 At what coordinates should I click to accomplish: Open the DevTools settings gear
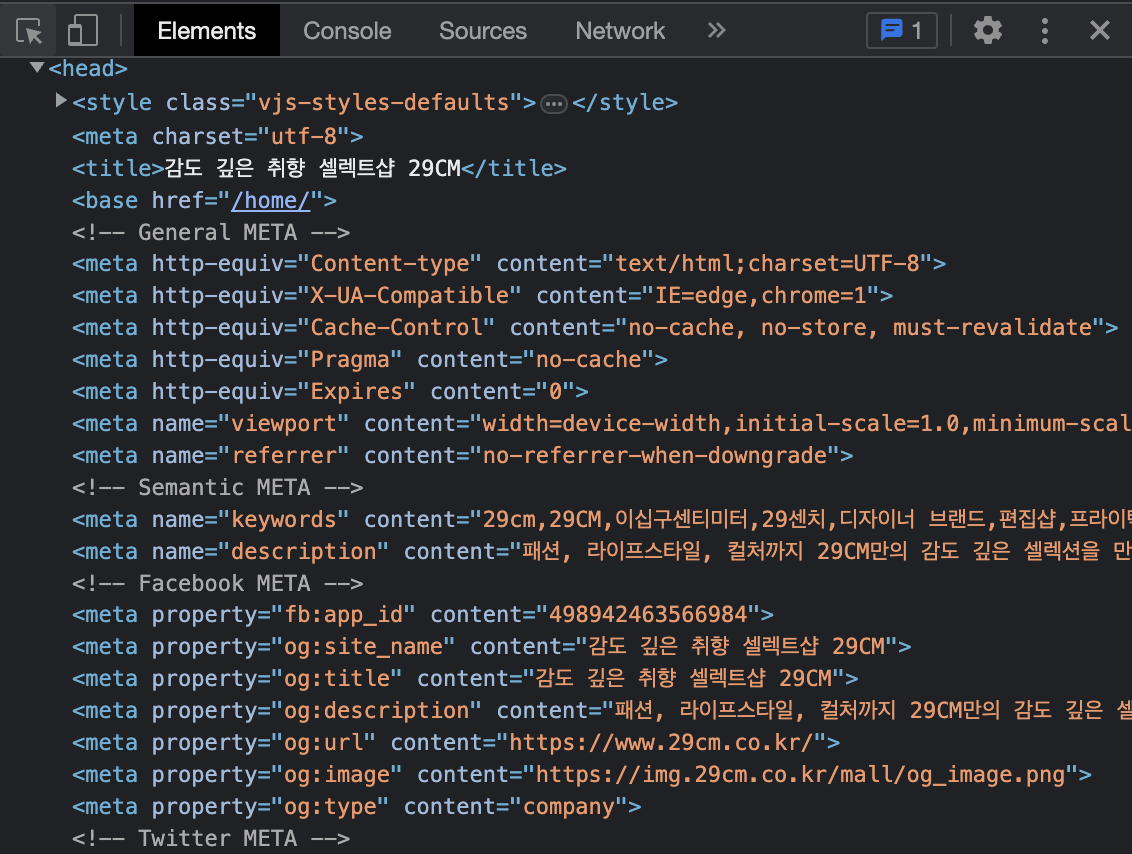coord(988,30)
